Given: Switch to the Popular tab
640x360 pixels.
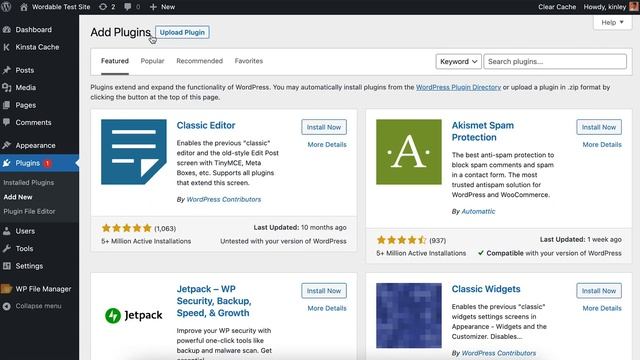Looking at the screenshot, I should (x=152, y=61).
